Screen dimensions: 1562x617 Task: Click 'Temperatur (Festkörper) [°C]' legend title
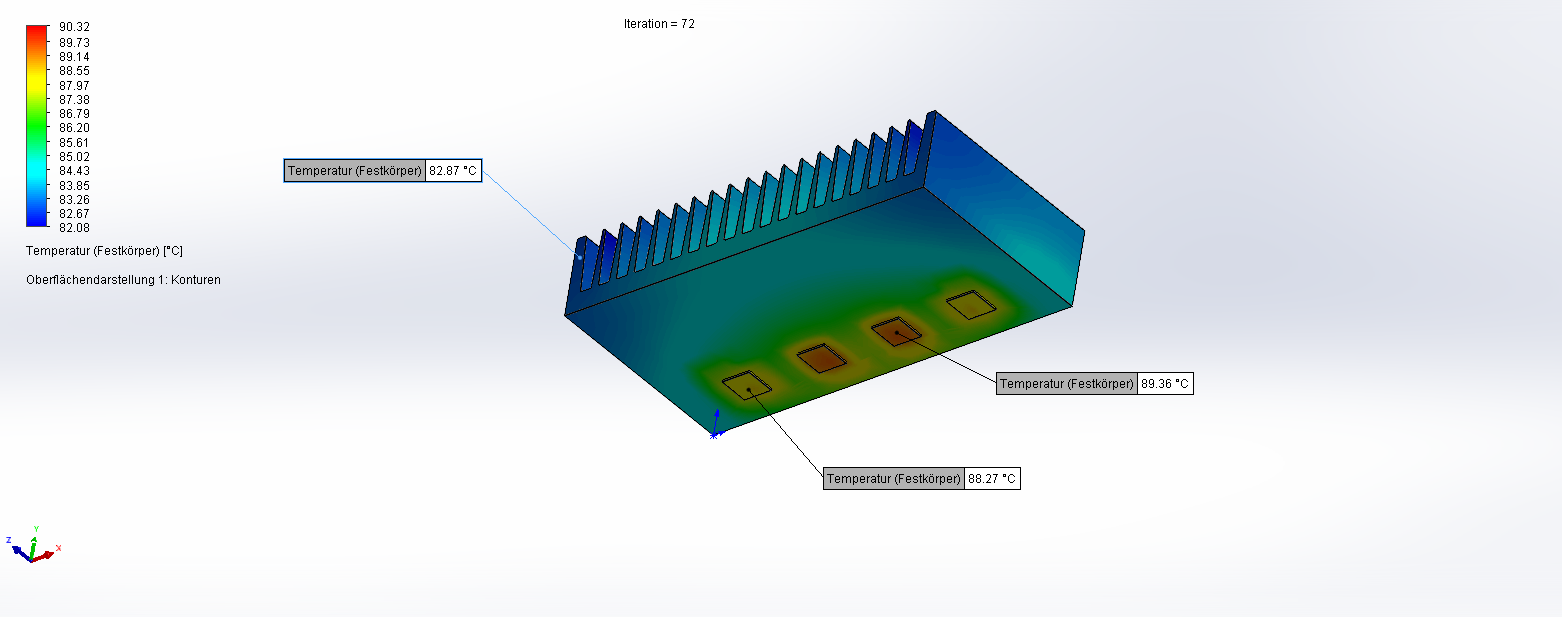point(104,251)
